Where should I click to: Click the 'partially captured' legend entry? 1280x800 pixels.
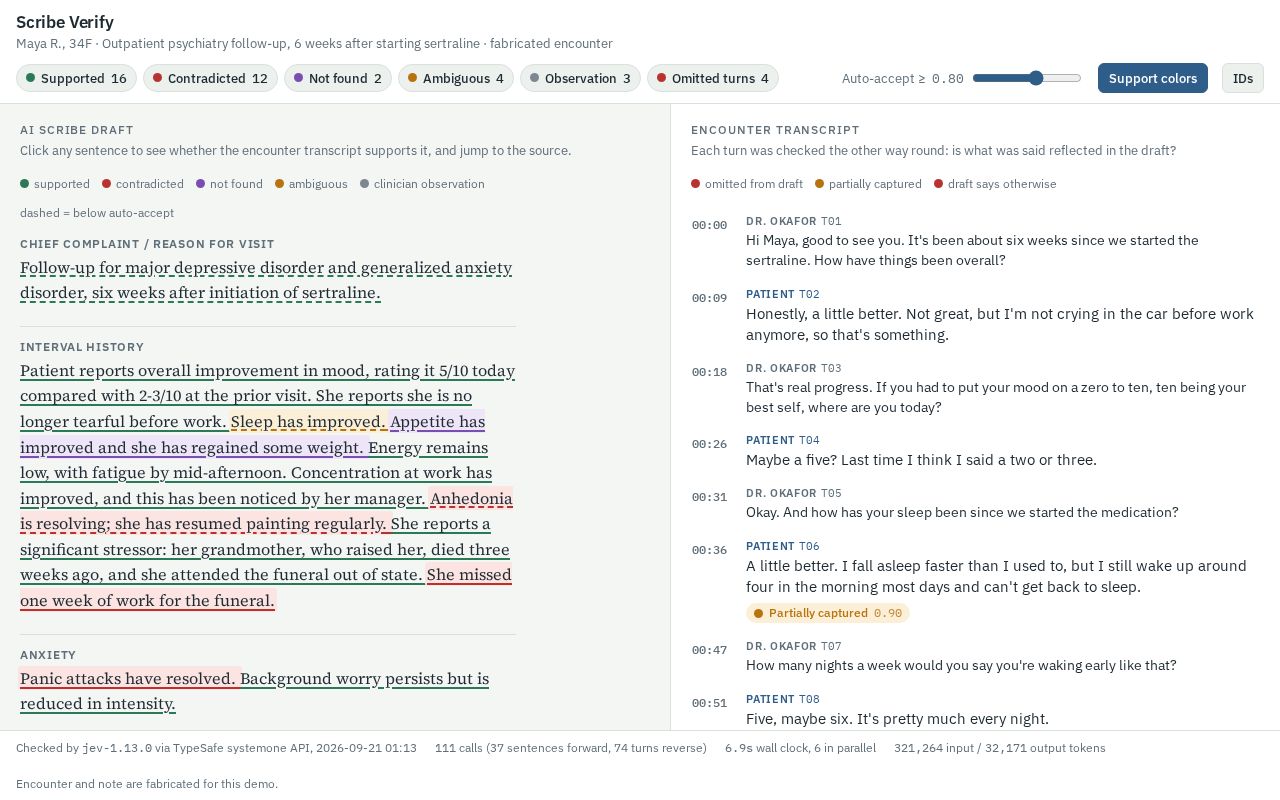868,184
